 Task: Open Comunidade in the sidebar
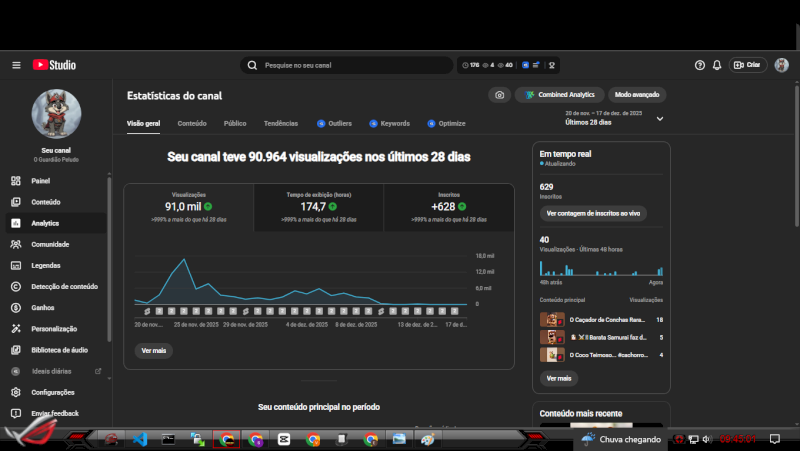point(49,244)
